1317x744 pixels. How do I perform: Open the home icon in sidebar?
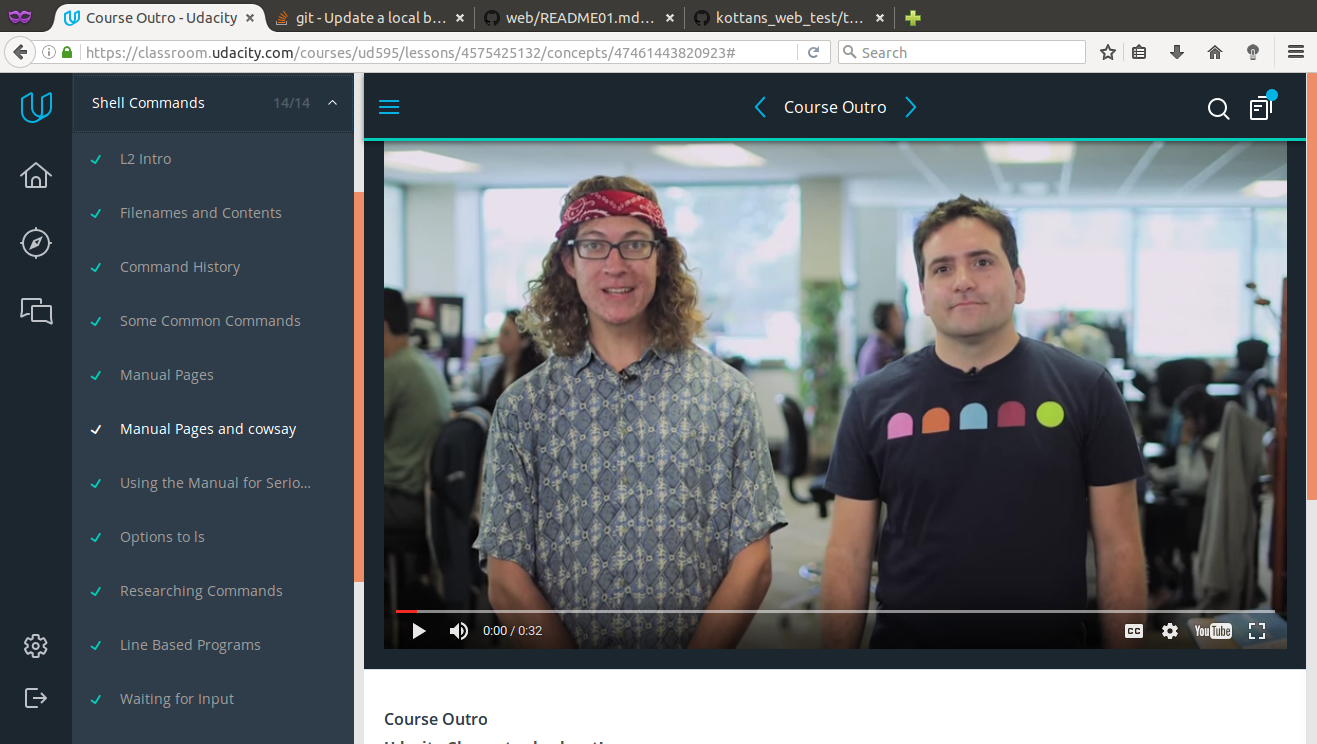[x=36, y=175]
